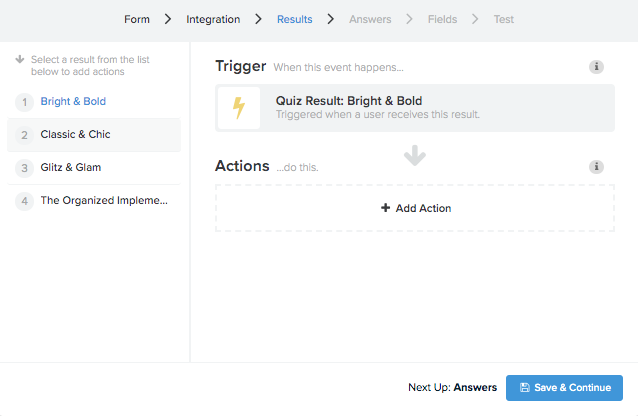Viewport: 638px width, 416px height.
Task: Click the number 1 result badge
Action: click(24, 102)
